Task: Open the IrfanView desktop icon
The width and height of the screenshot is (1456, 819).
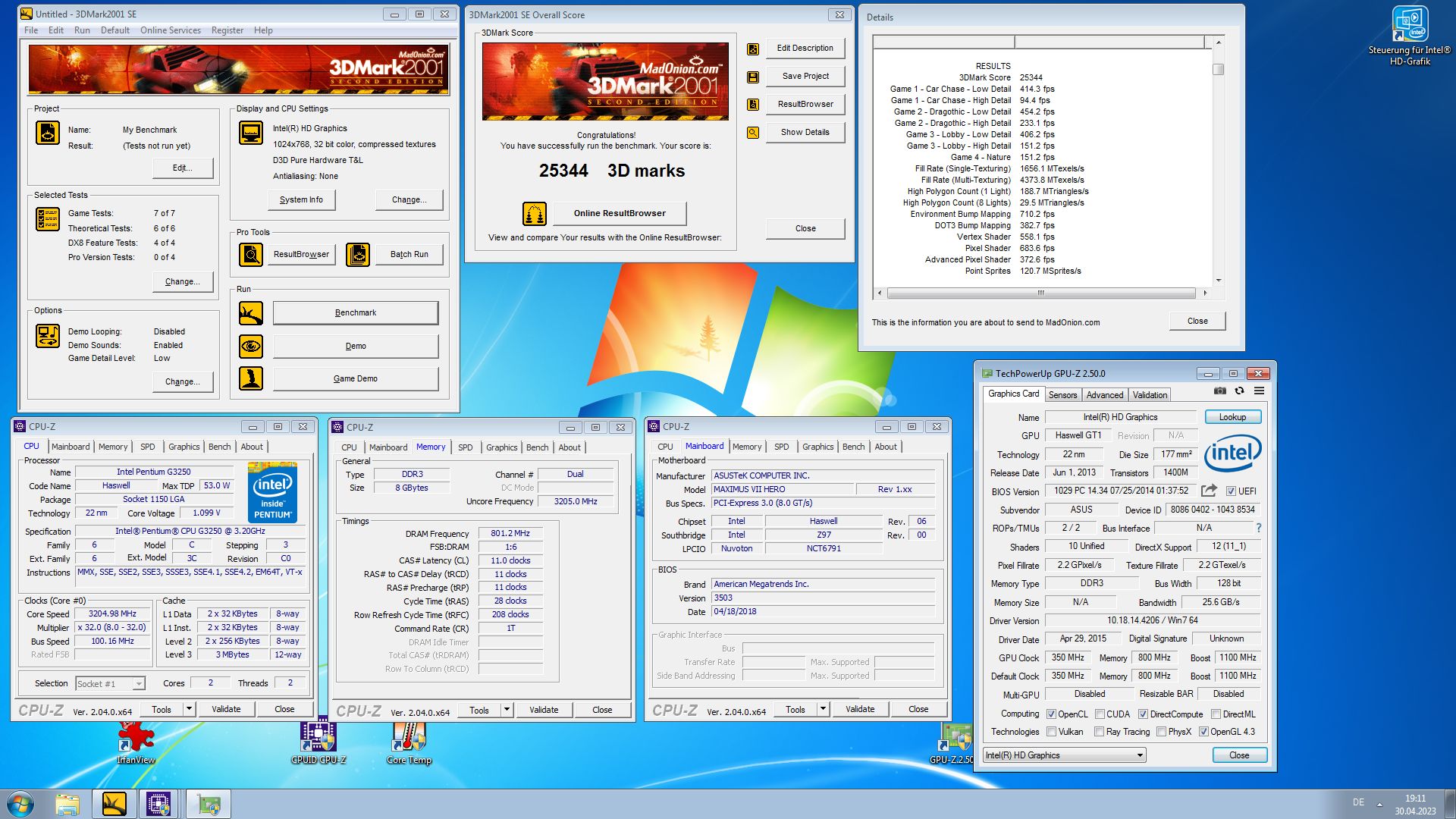Action: 136,742
